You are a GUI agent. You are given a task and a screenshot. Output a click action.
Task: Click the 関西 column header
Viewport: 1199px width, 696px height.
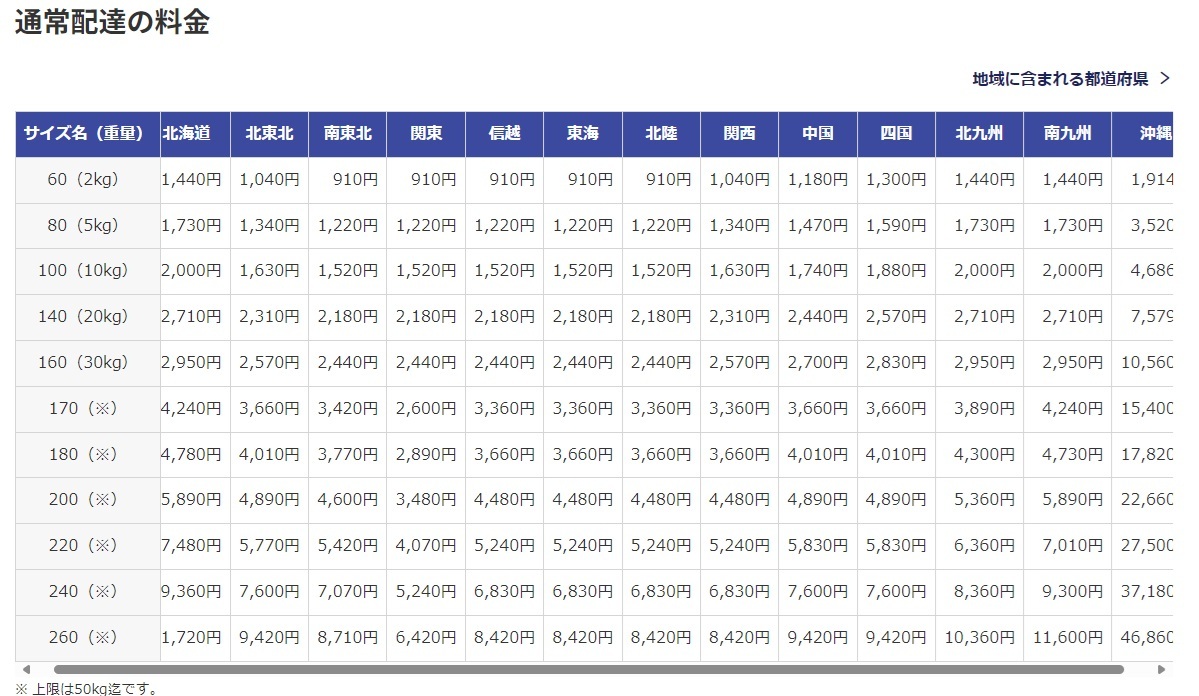tap(739, 134)
